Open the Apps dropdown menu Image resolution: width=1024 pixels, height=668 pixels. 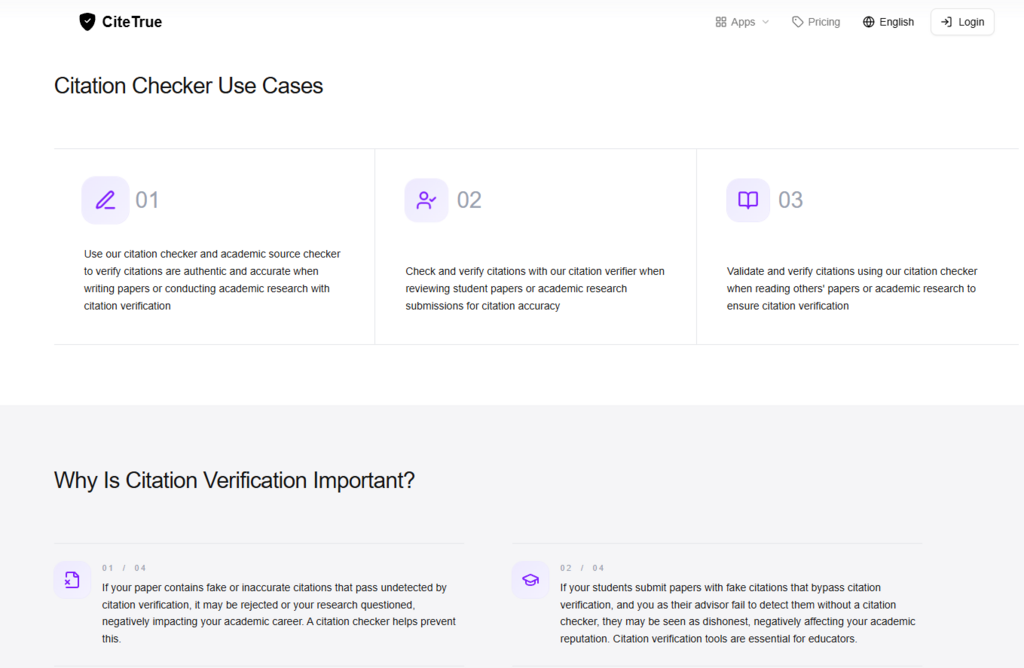pyautogui.click(x=742, y=22)
